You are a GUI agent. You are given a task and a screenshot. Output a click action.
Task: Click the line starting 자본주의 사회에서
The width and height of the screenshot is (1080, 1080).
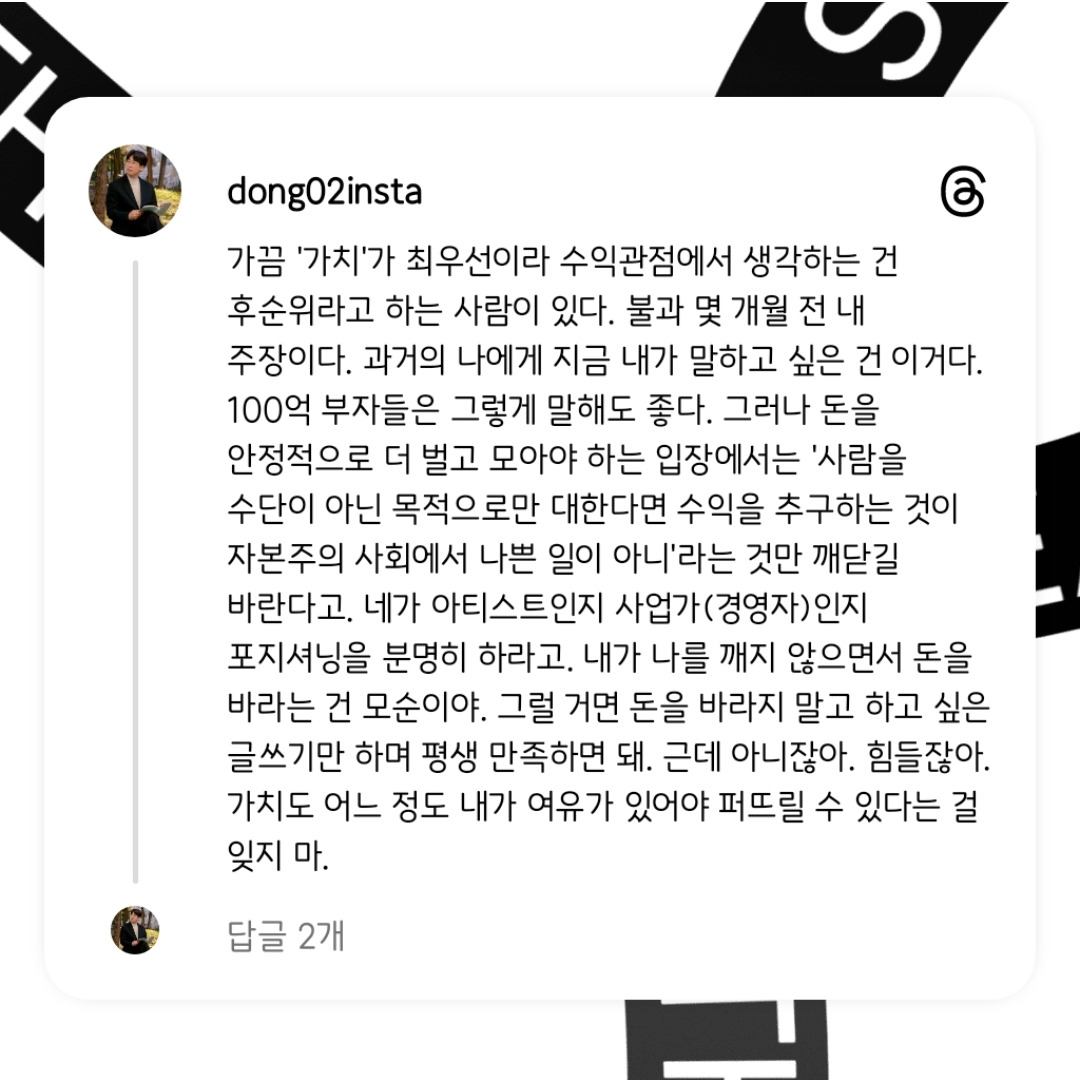pyautogui.click(x=563, y=558)
